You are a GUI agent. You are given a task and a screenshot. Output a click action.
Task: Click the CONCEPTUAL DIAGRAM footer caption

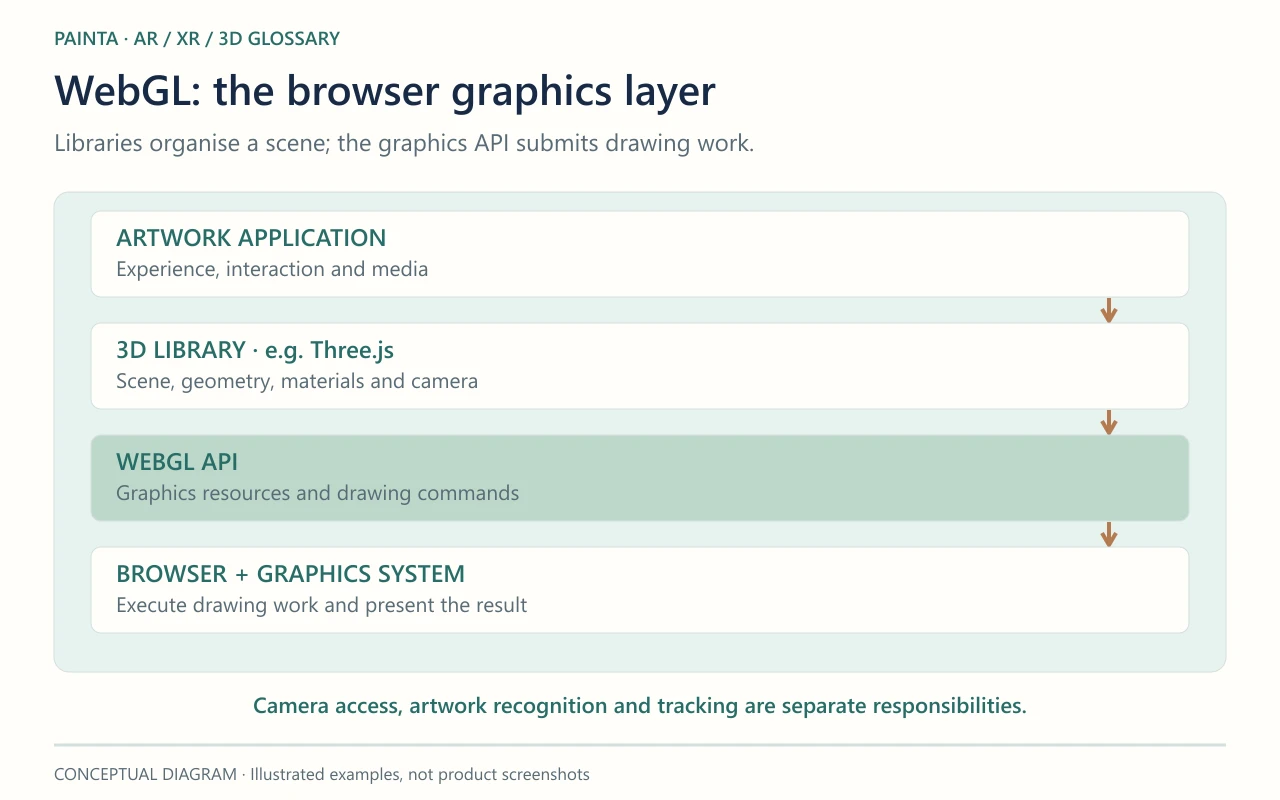point(322,775)
